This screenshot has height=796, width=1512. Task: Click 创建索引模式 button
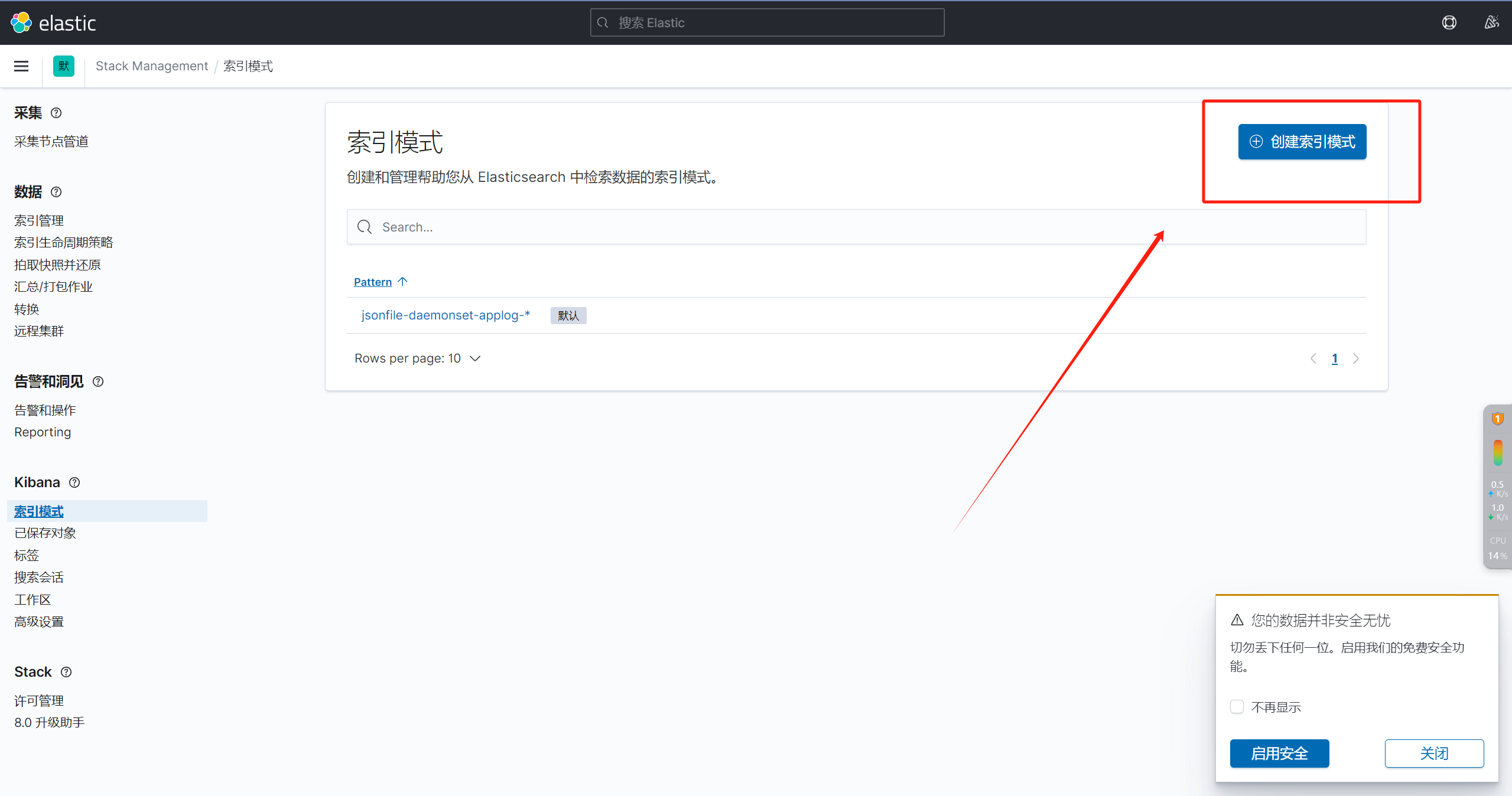(1302, 142)
